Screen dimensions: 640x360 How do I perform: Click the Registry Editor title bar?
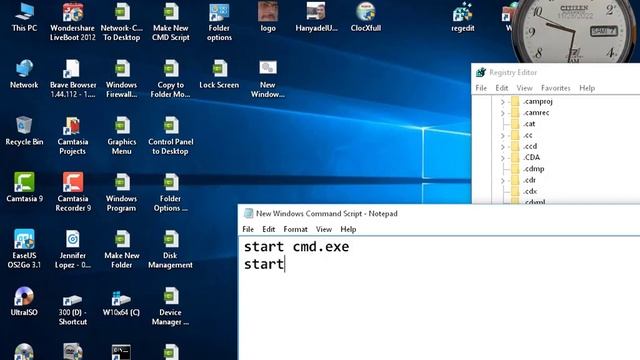point(556,73)
